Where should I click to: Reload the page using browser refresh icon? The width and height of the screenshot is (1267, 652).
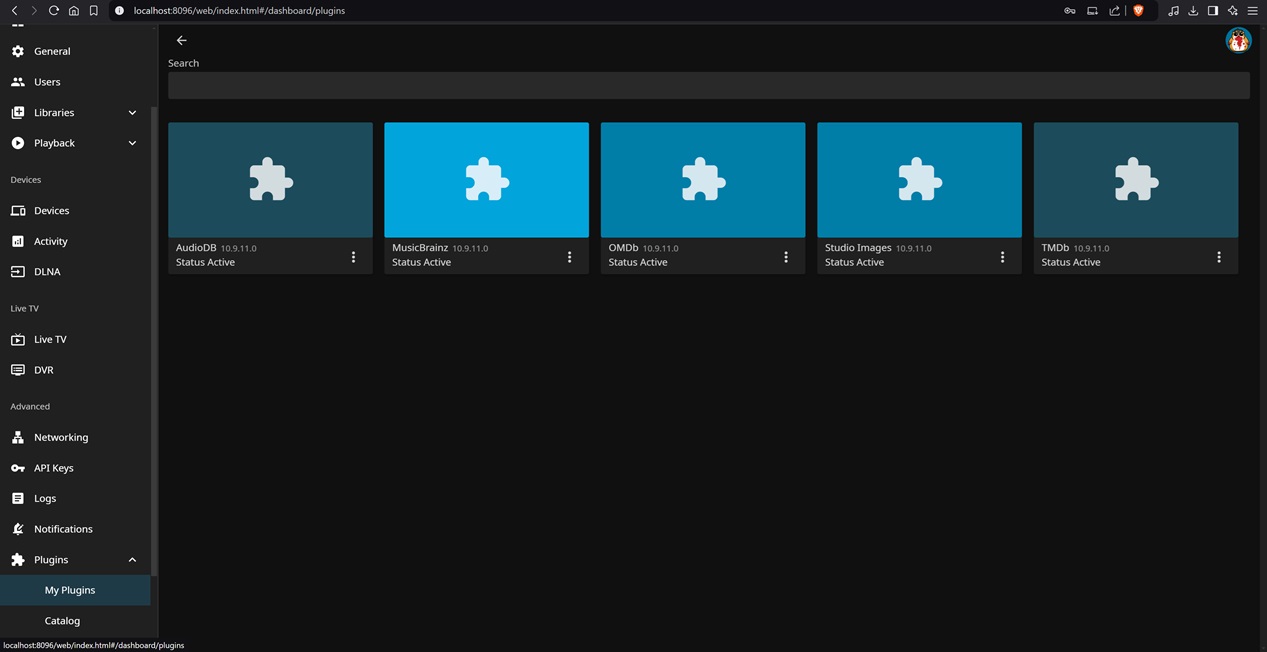[x=54, y=11]
